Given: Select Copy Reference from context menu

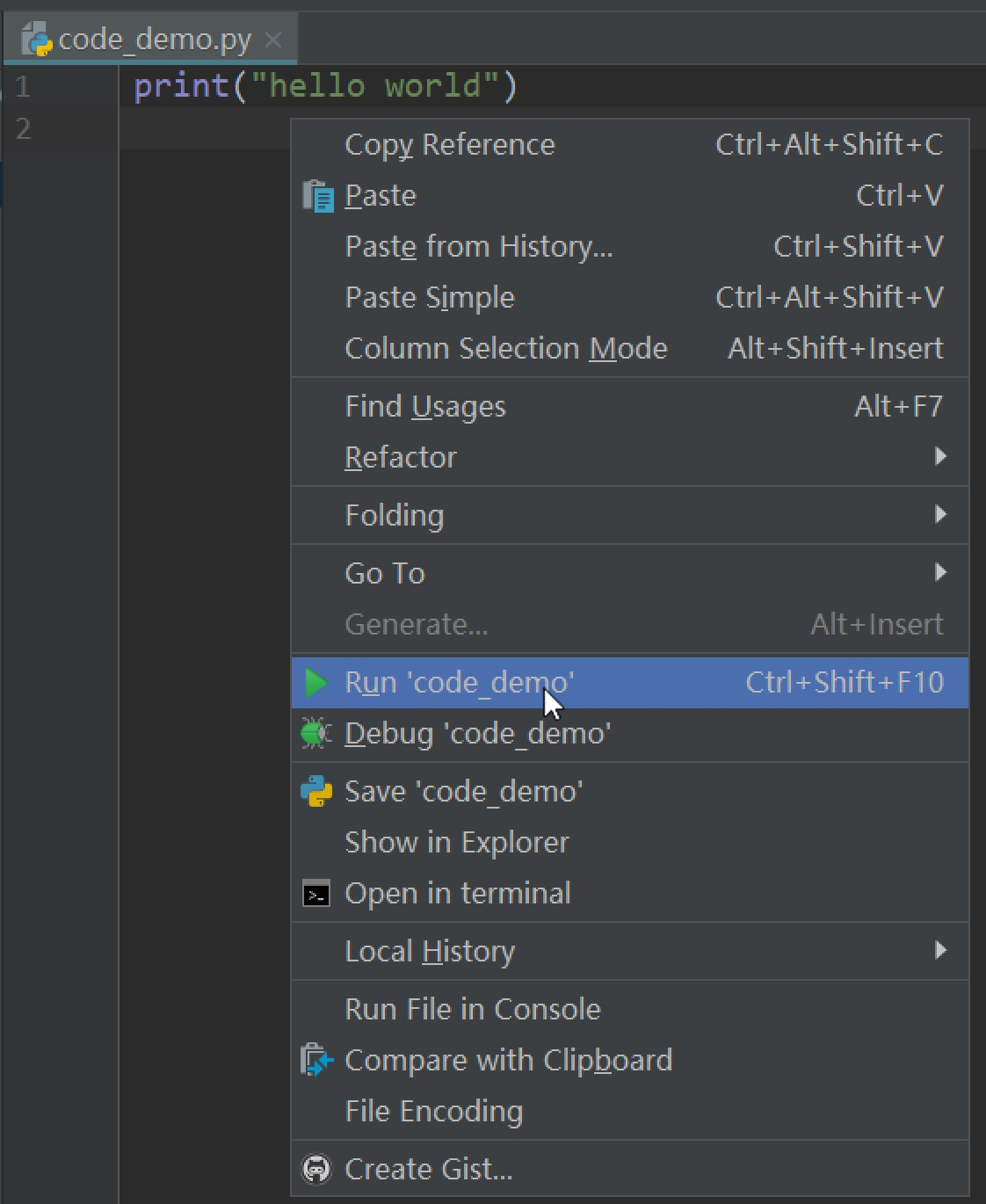Looking at the screenshot, I should (449, 145).
